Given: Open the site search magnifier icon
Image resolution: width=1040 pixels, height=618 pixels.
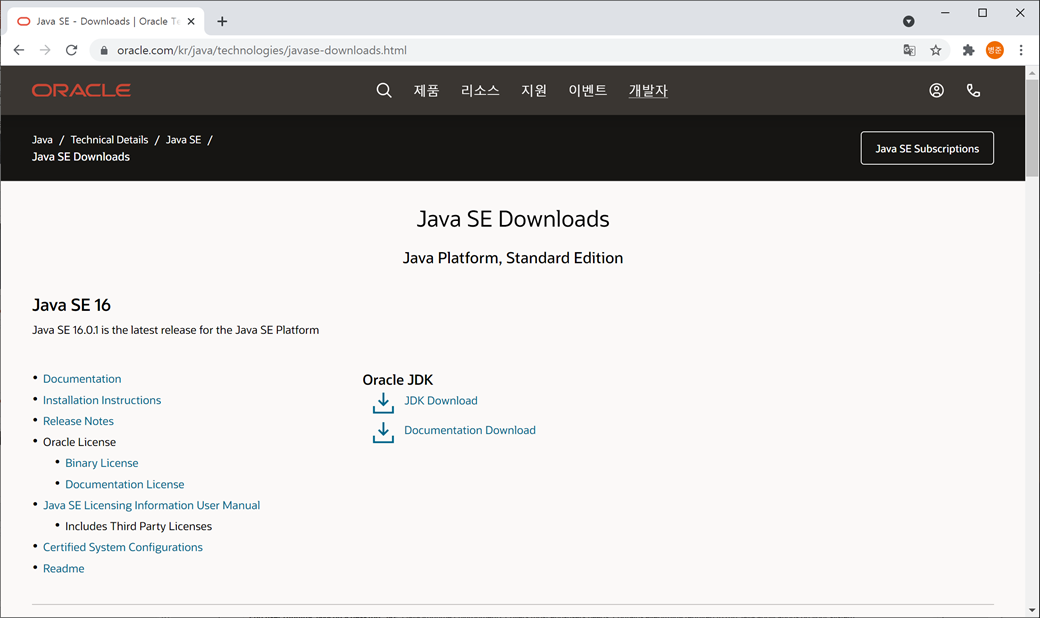Looking at the screenshot, I should click(384, 90).
